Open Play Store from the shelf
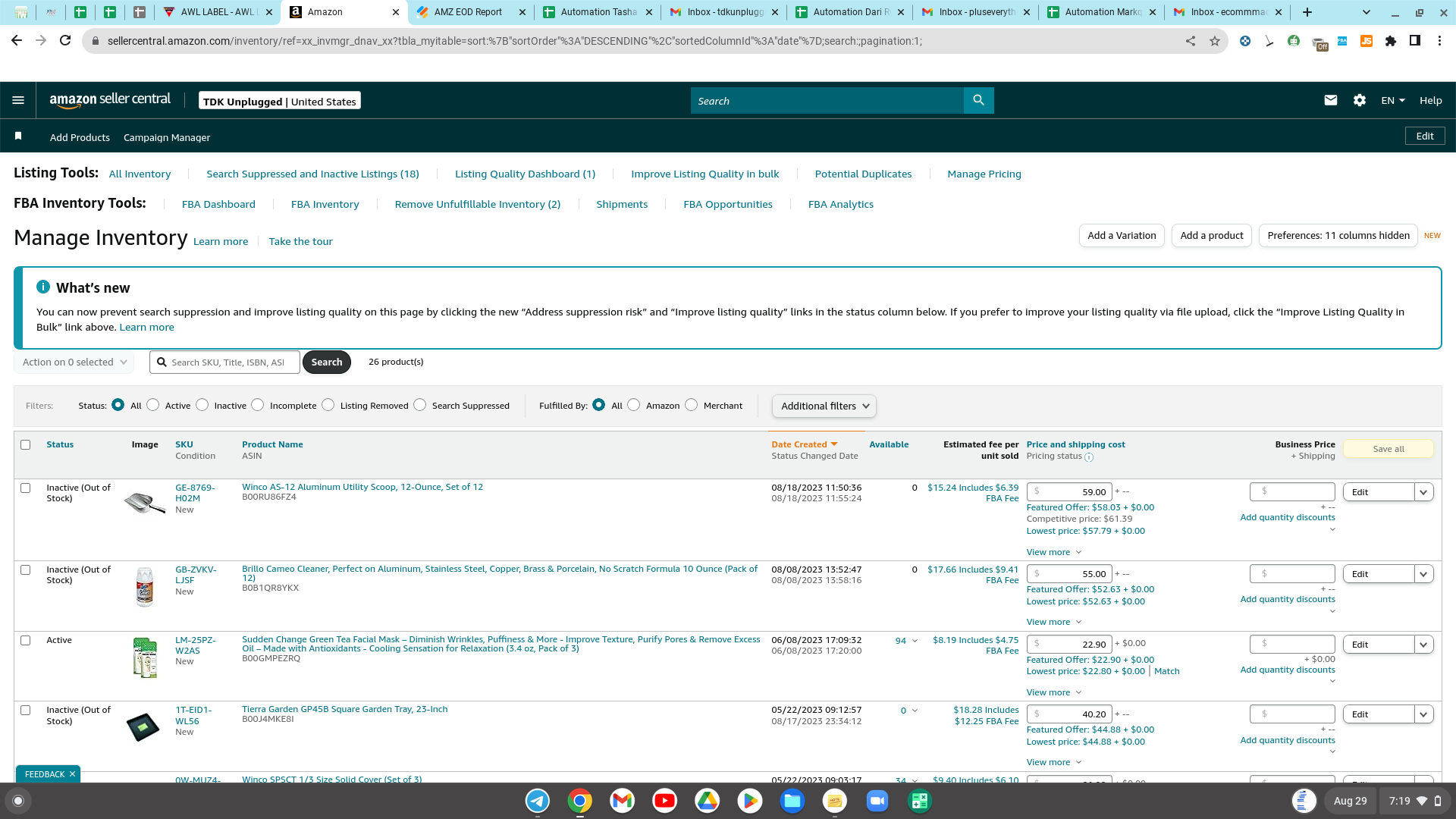 coord(750,801)
